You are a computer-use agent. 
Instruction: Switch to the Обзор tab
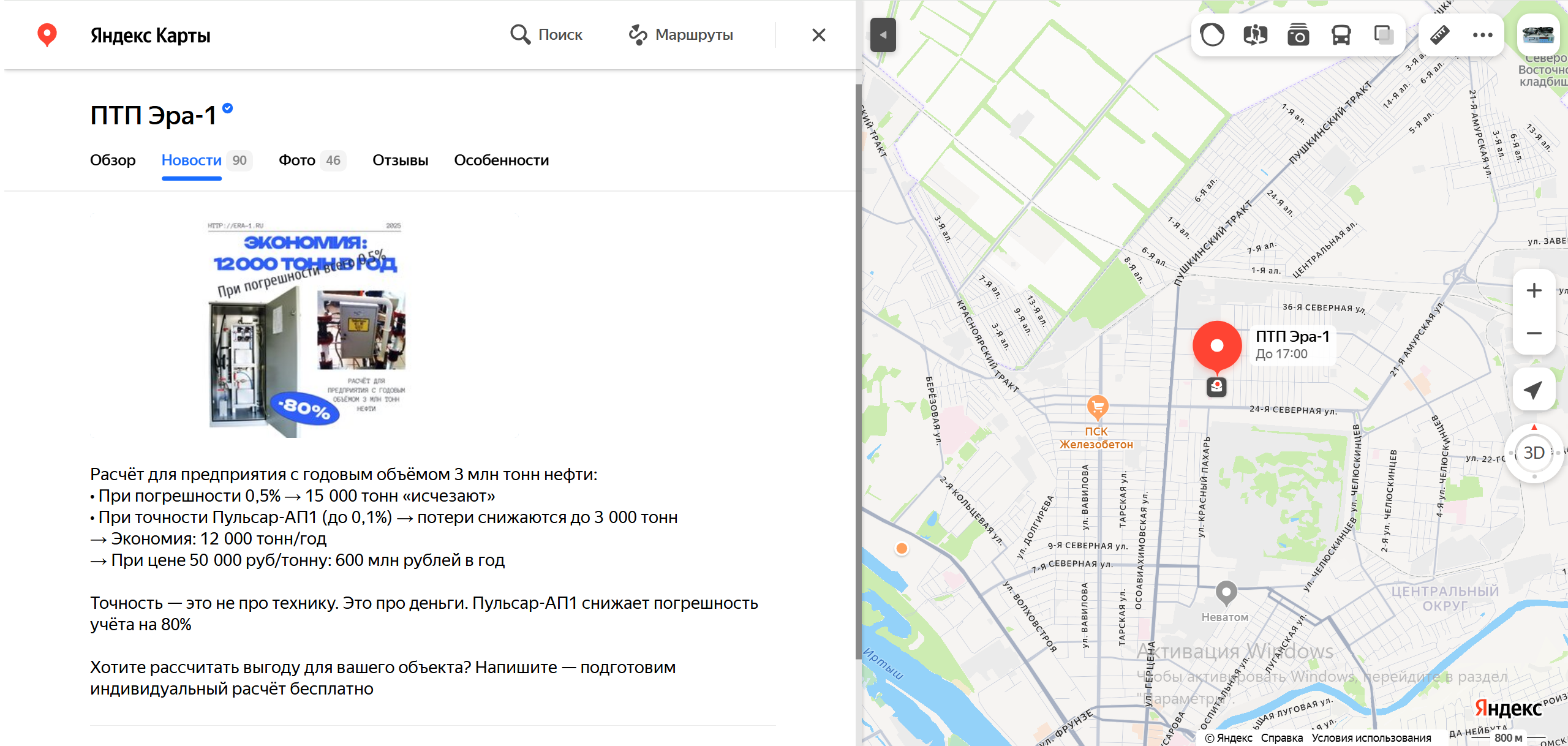pyautogui.click(x=113, y=160)
